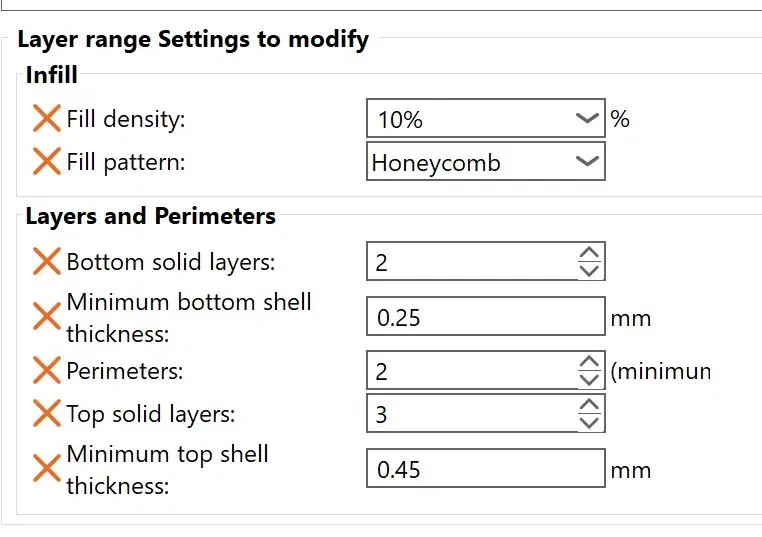Image resolution: width=762 pixels, height=537 pixels.
Task: Remove the Fill density setting
Action: [46, 119]
